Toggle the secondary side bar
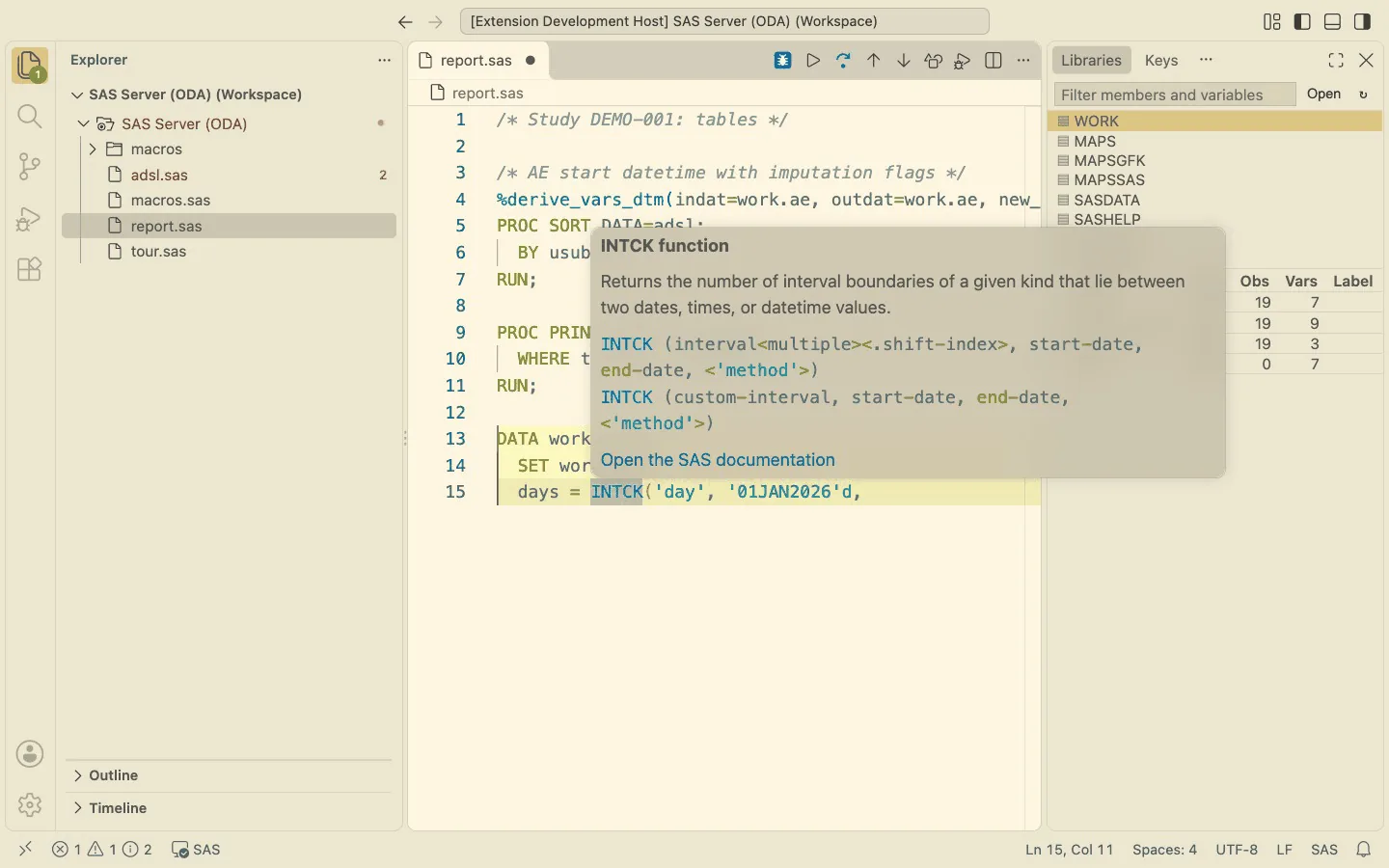Image resolution: width=1389 pixels, height=868 pixels. 1363,21
